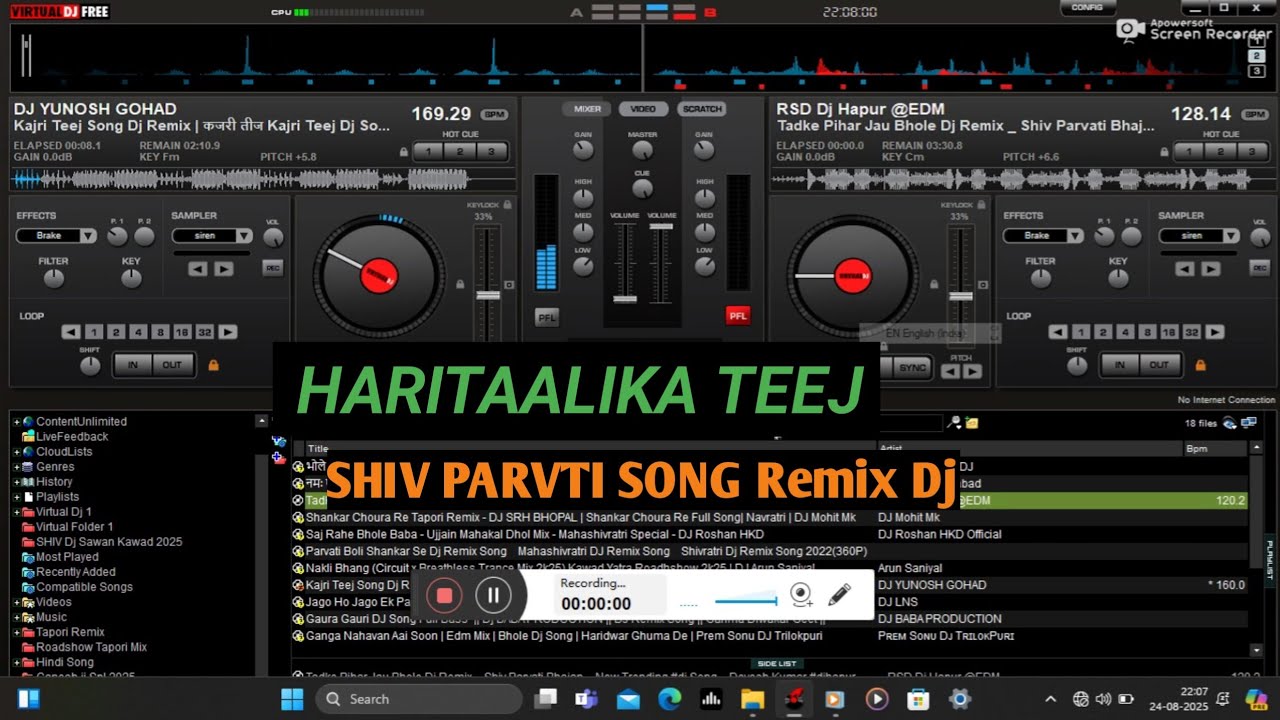Toggle left deck sampler REC button

[x=273, y=268]
